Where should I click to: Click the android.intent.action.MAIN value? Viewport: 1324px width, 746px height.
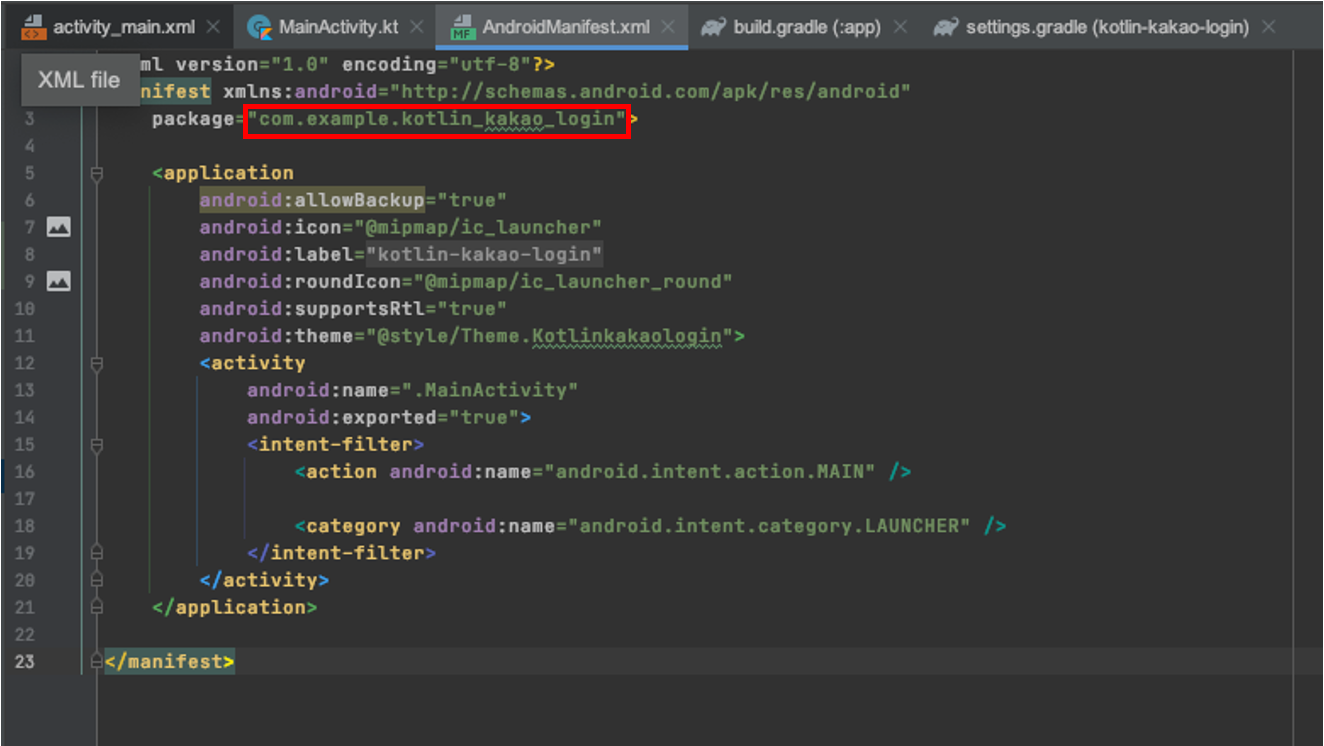pos(709,471)
